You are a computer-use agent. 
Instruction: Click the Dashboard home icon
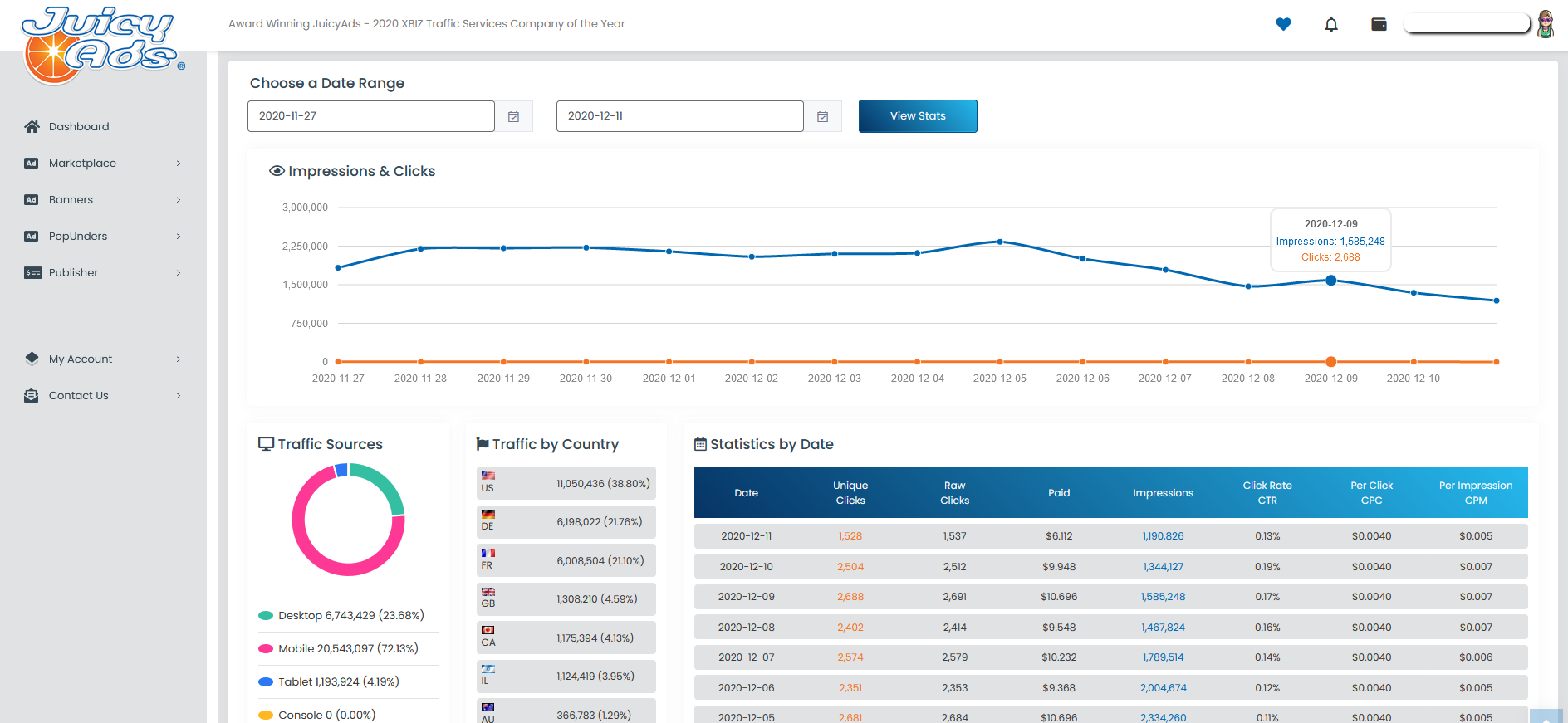pos(32,127)
